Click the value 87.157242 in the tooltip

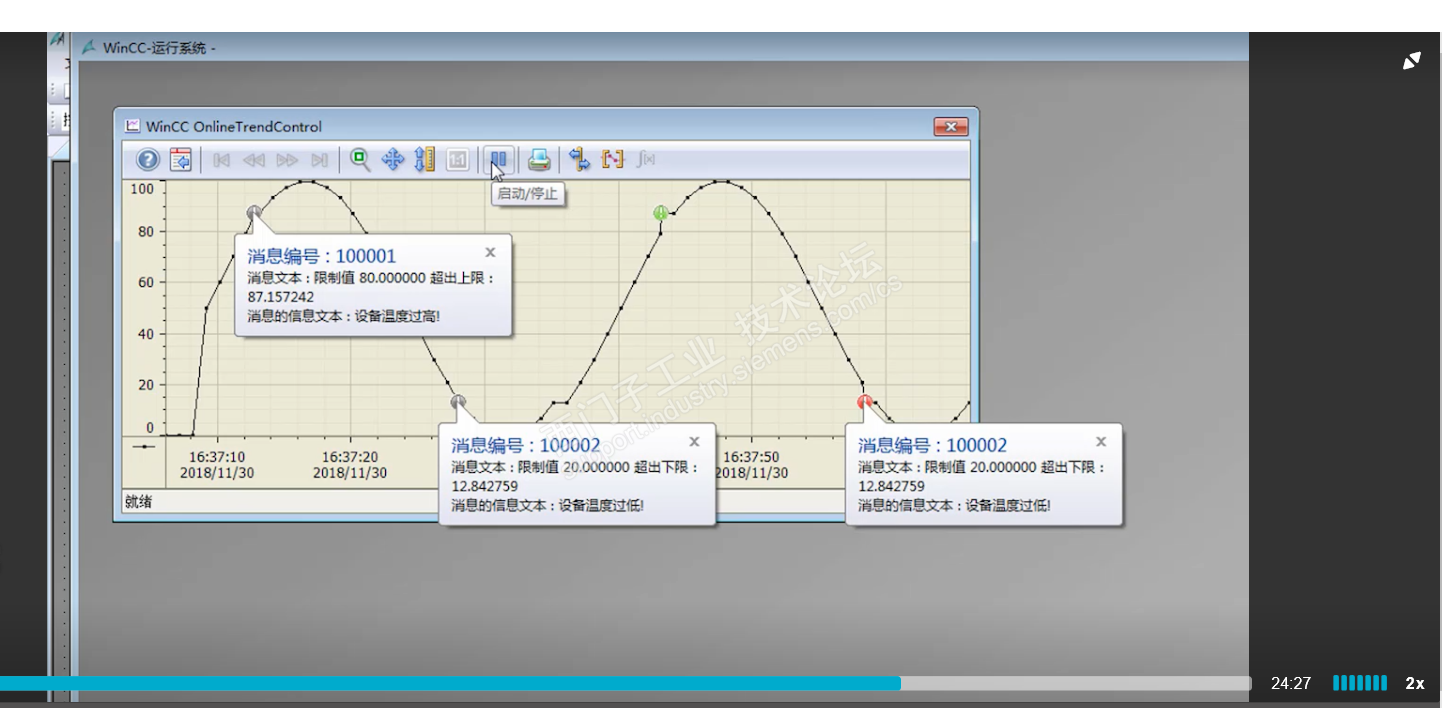coord(281,297)
